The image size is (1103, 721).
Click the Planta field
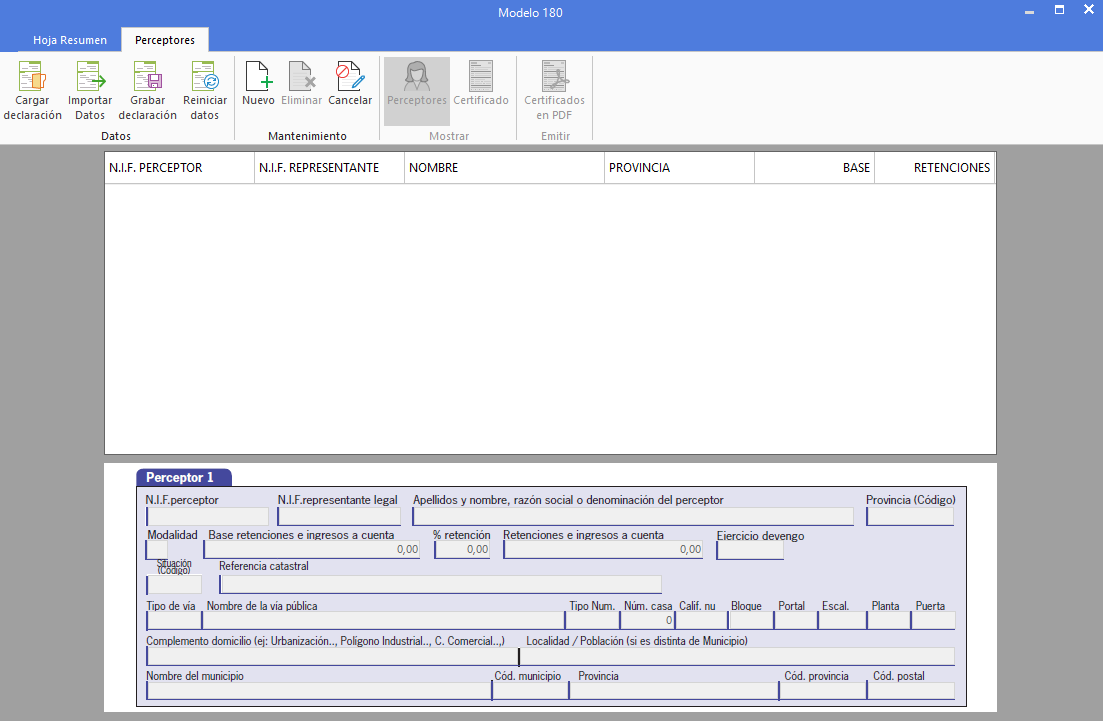(x=888, y=620)
